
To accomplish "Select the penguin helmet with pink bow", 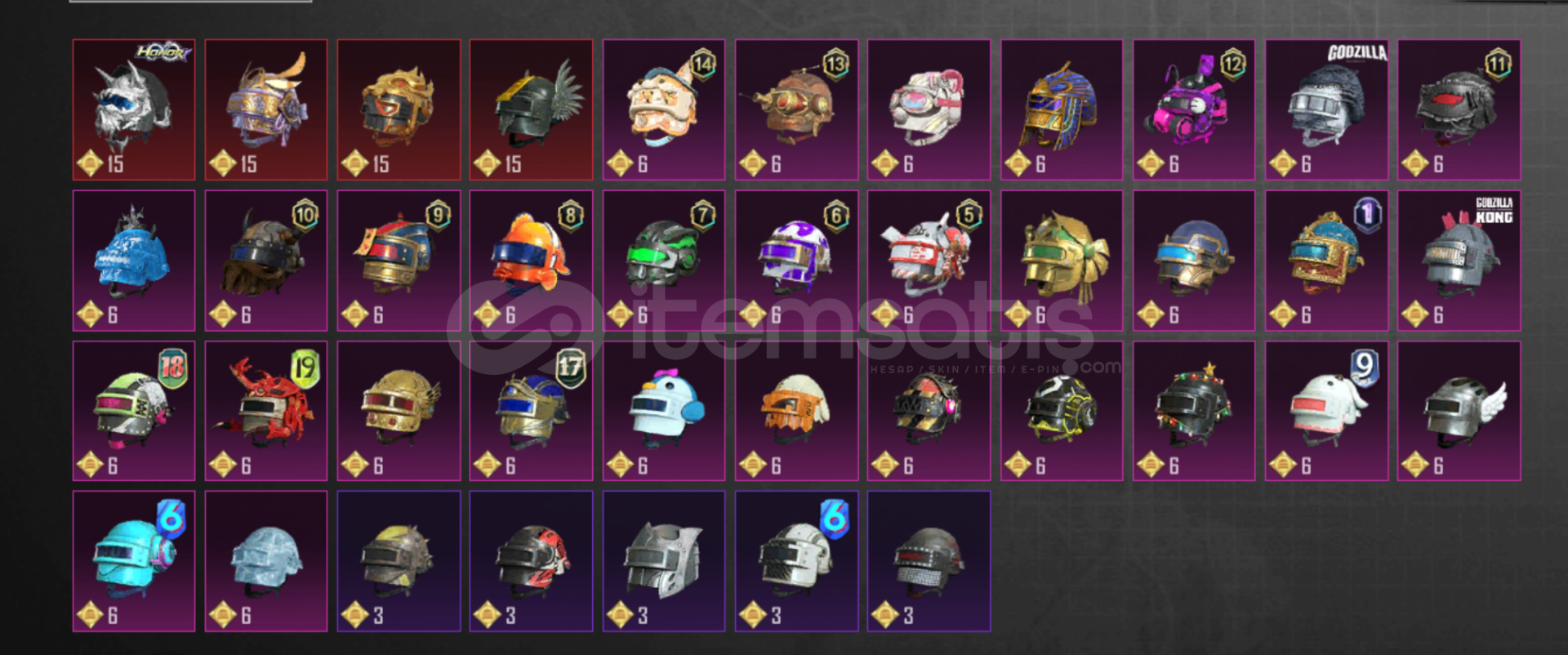I will click(663, 411).
